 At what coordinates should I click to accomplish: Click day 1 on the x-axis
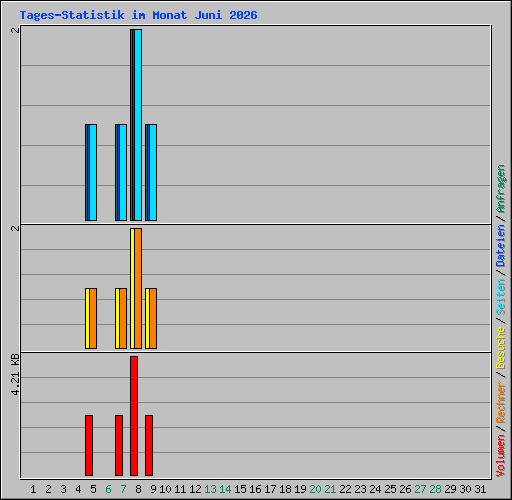pyautogui.click(x=33, y=489)
